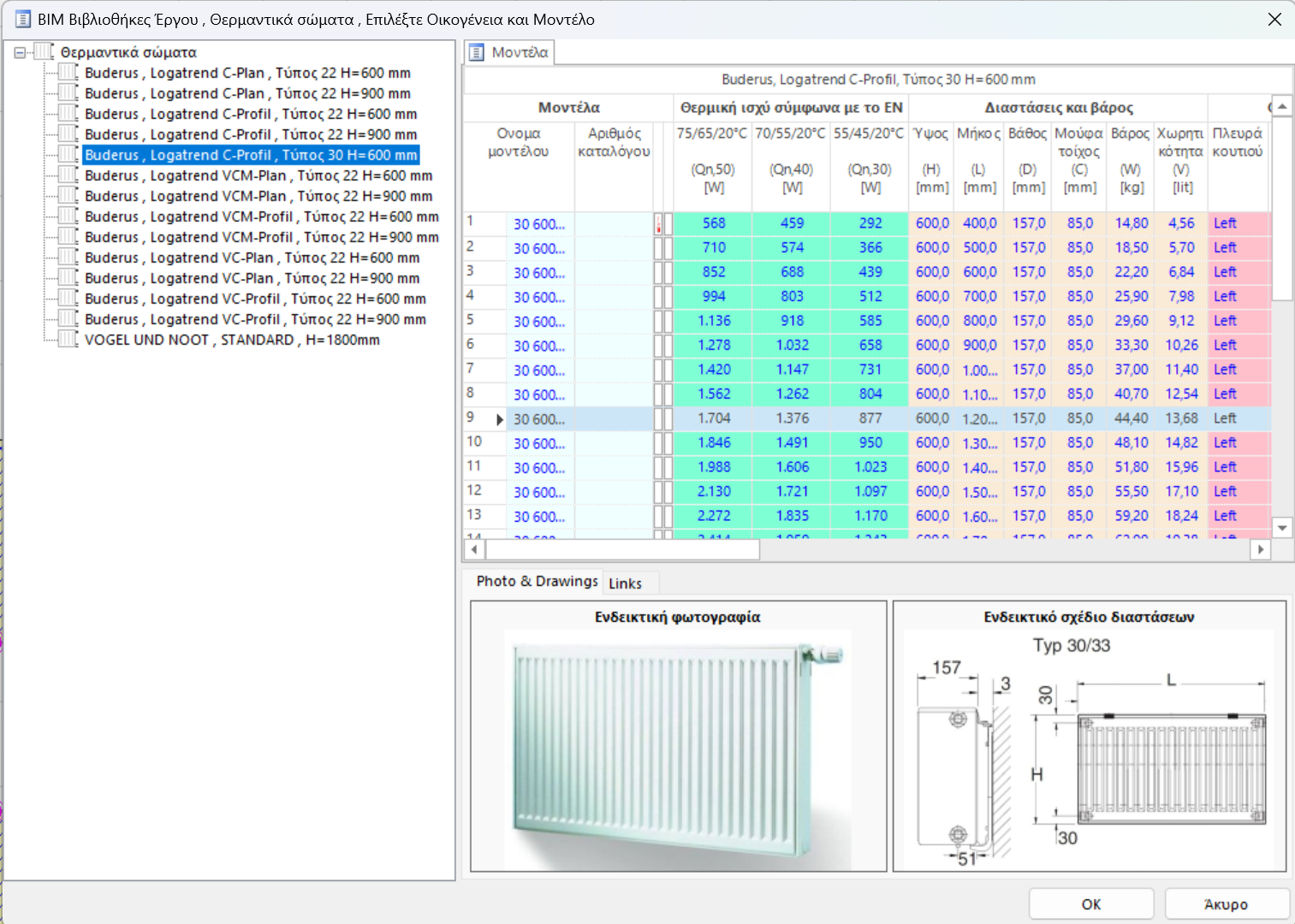Click the 439 value in row 3
The image size is (1295, 924).
(870, 272)
